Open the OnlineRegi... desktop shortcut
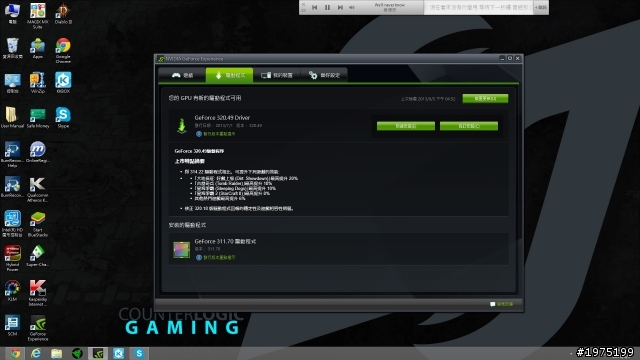The width and height of the screenshot is (640, 360). pos(38,152)
